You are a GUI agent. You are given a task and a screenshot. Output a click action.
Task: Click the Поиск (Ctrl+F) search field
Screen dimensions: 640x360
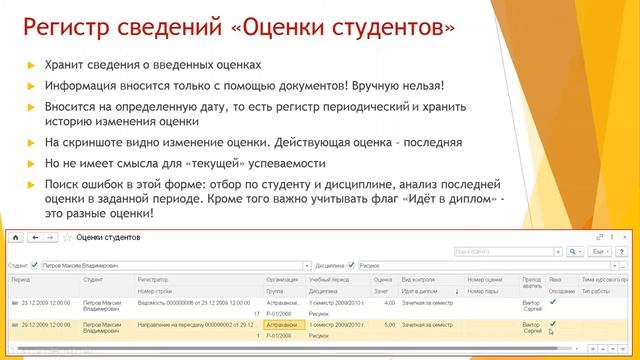tap(504, 252)
